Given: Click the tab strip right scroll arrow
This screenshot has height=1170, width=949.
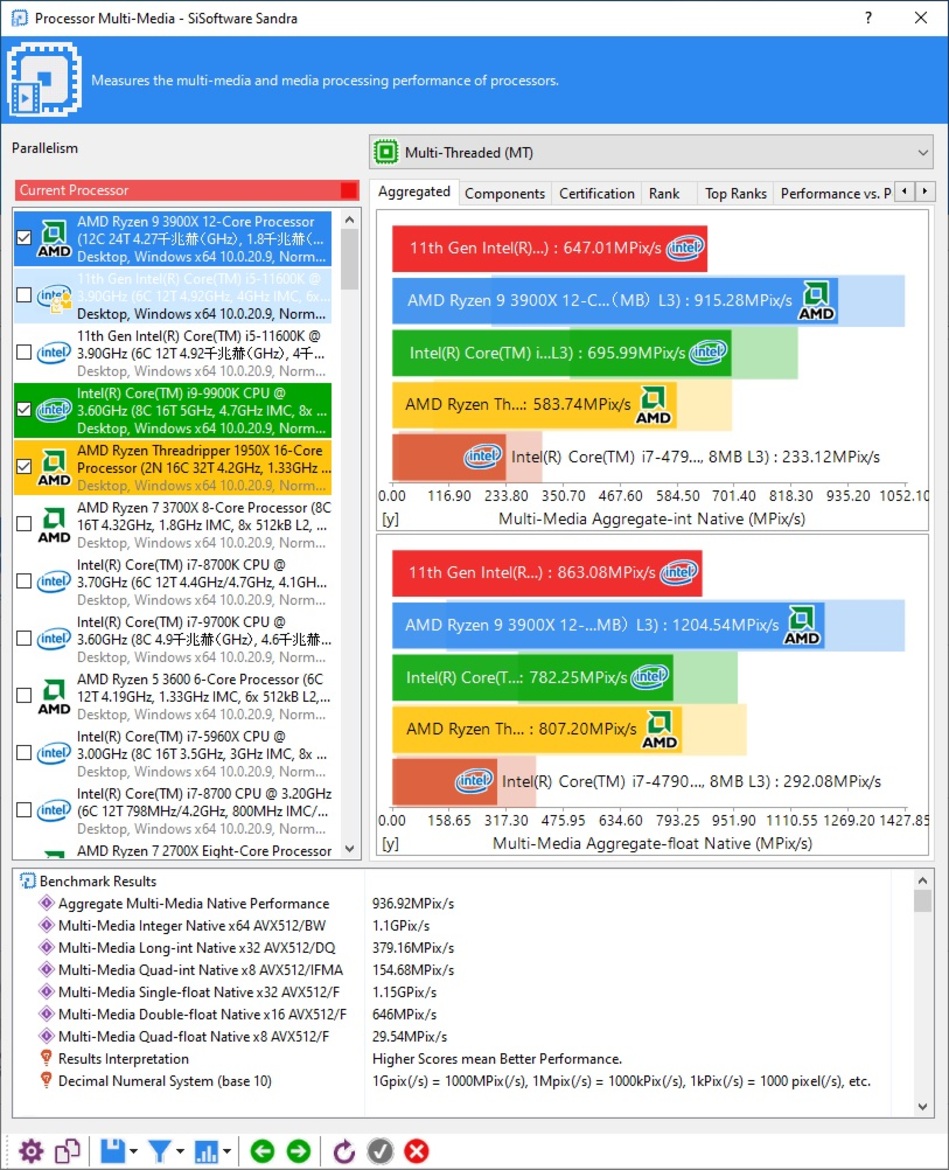Looking at the screenshot, I should click(925, 191).
